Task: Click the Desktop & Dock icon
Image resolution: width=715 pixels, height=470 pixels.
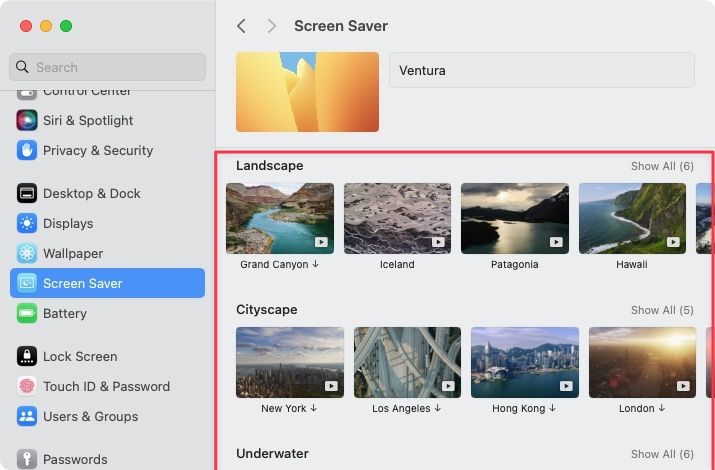Action: (27, 193)
